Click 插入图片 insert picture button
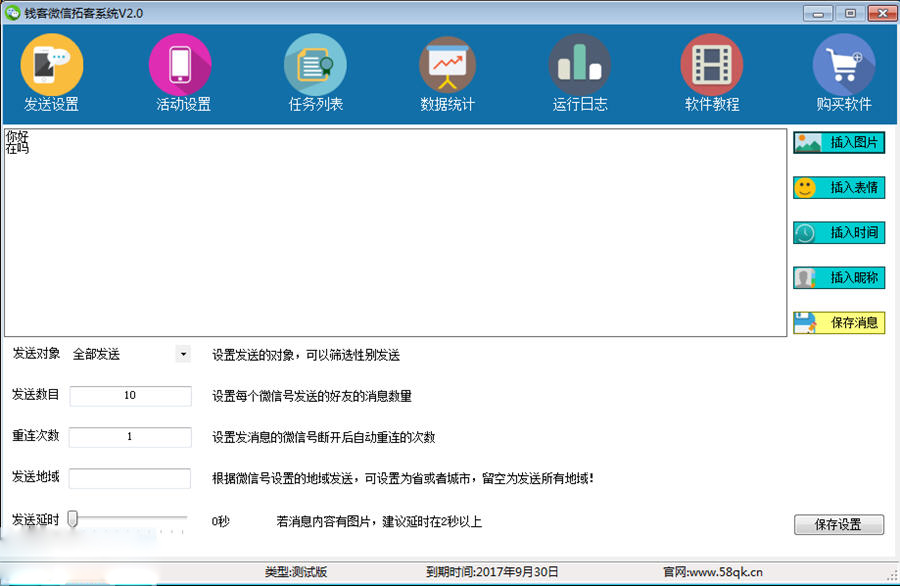This screenshot has width=900, height=586. click(839, 142)
